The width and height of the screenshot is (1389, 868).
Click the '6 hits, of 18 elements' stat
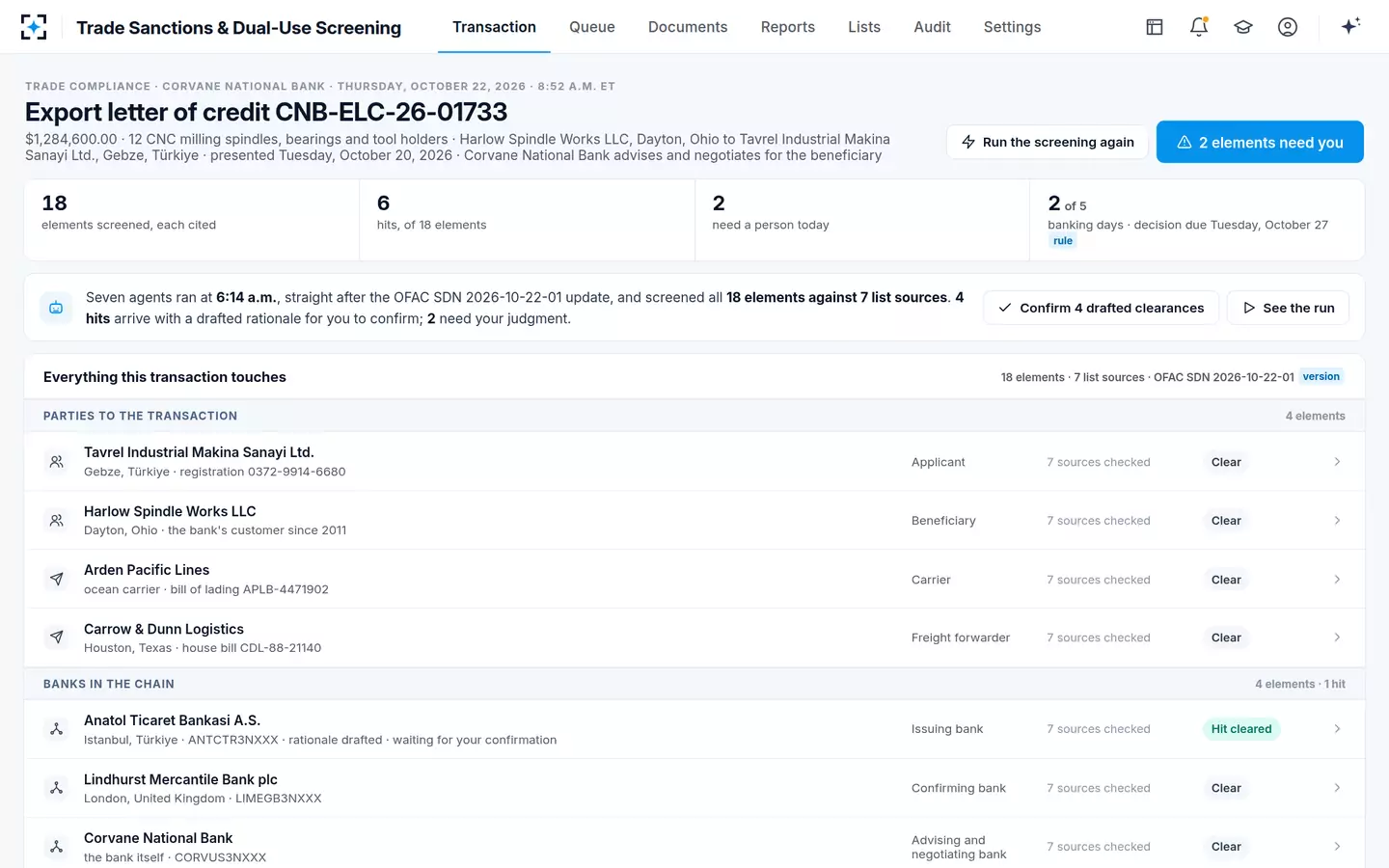click(x=527, y=220)
